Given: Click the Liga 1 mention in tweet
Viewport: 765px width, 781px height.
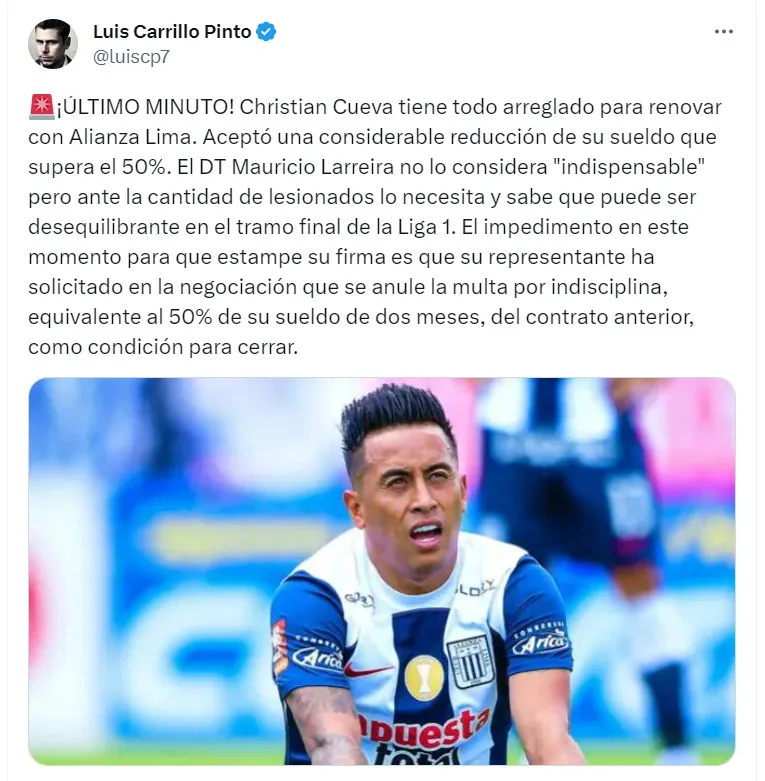Looking at the screenshot, I should [426, 227].
